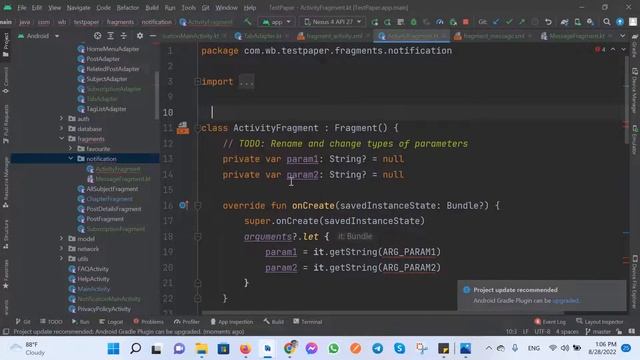This screenshot has height=360, width=640.
Task: Click the Search Everywhere magnifier icon
Action: tap(607, 22)
